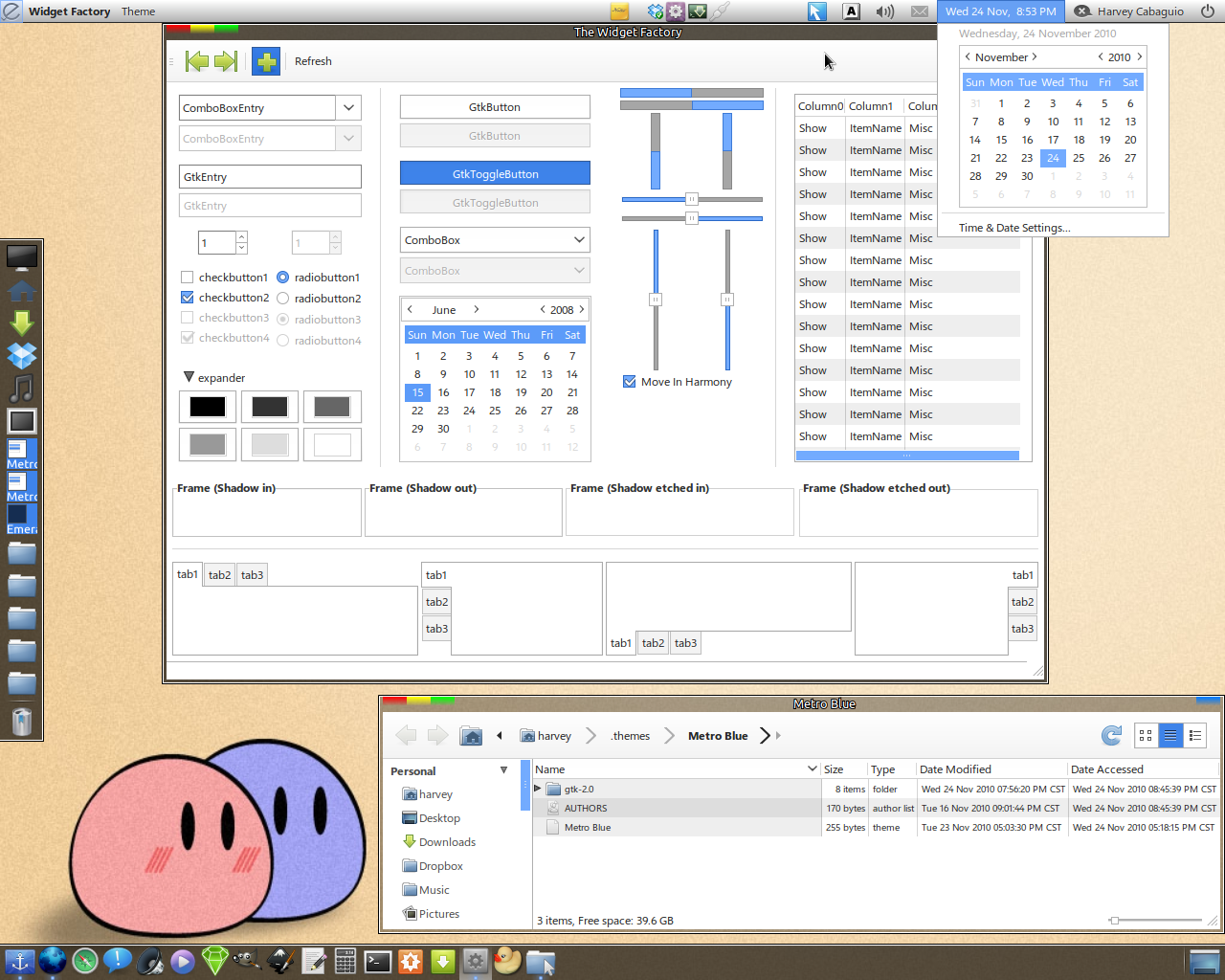Open the Harvey Cabaguio user menu
Viewport: 1225px width, 980px height.
1129,11
